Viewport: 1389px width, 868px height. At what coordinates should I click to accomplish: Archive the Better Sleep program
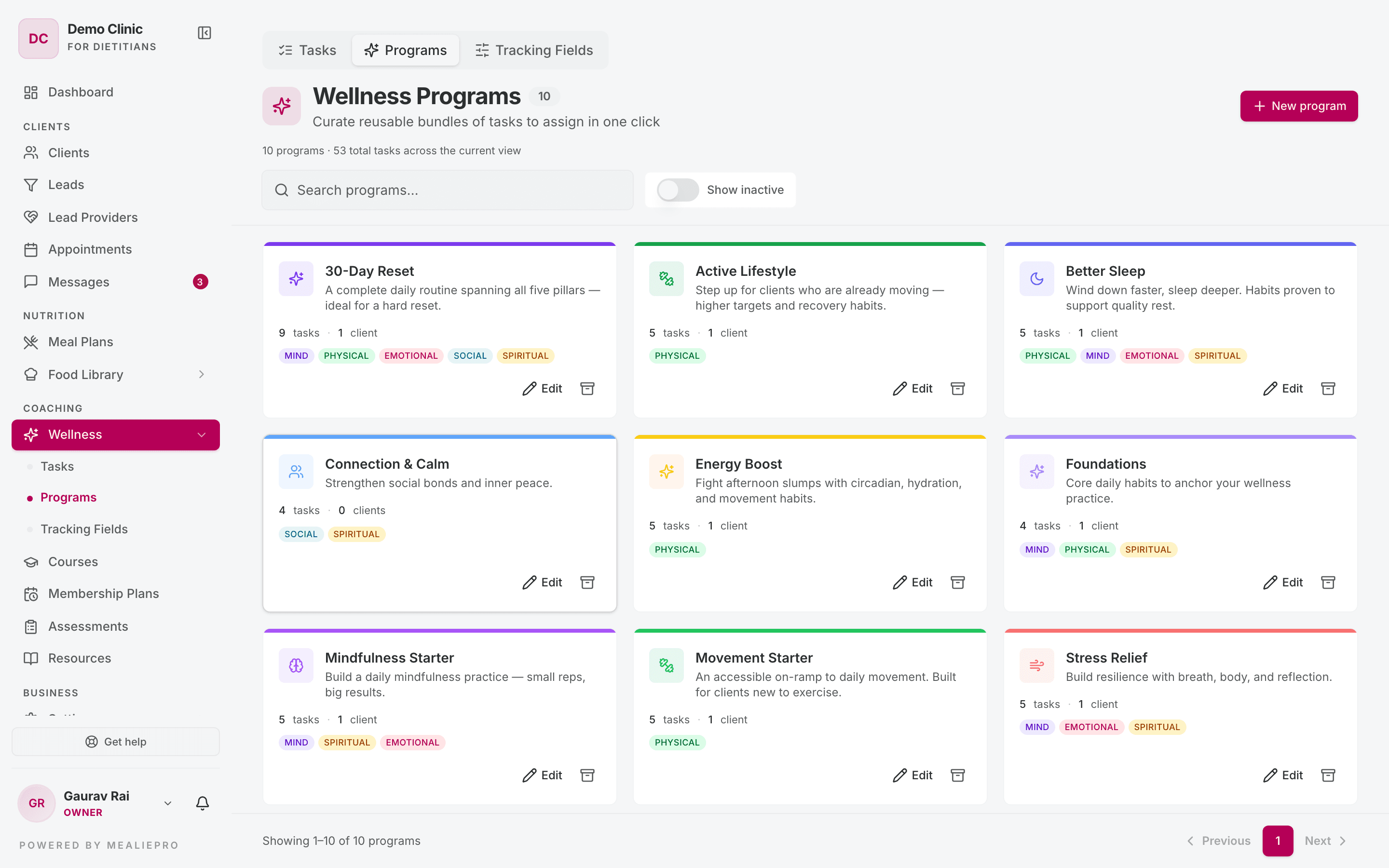(1328, 389)
